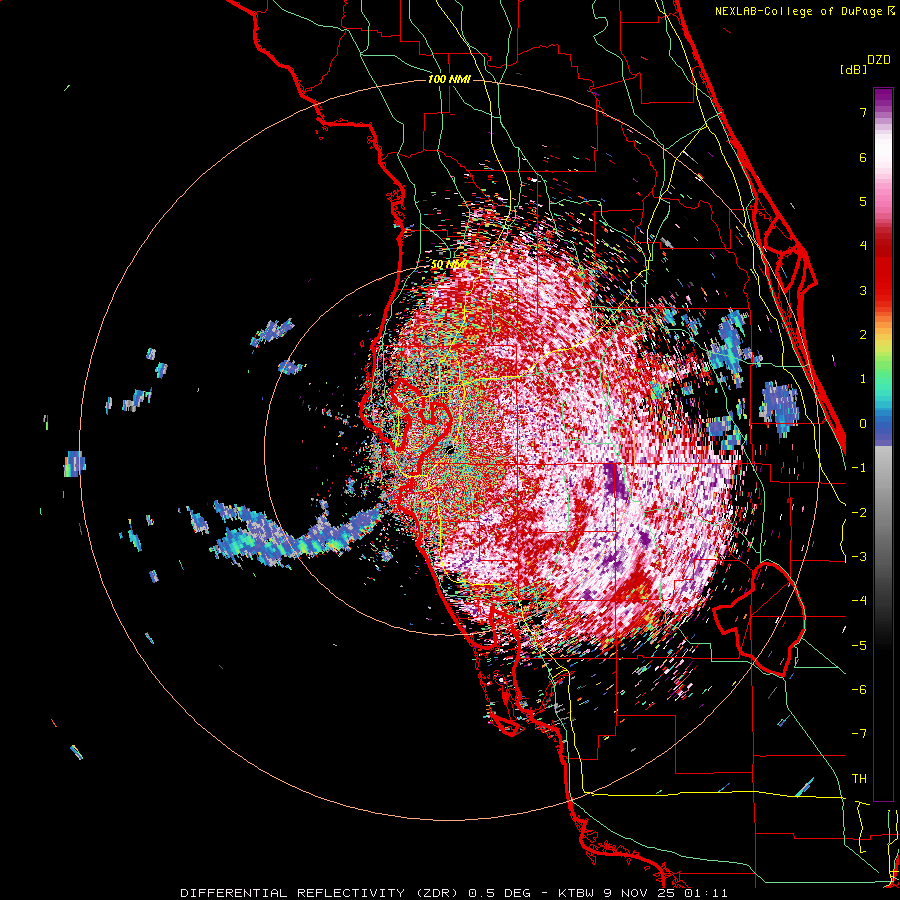Image resolution: width=900 pixels, height=900 pixels.
Task: Click the TH threshold label on the legend
Action: tap(859, 779)
